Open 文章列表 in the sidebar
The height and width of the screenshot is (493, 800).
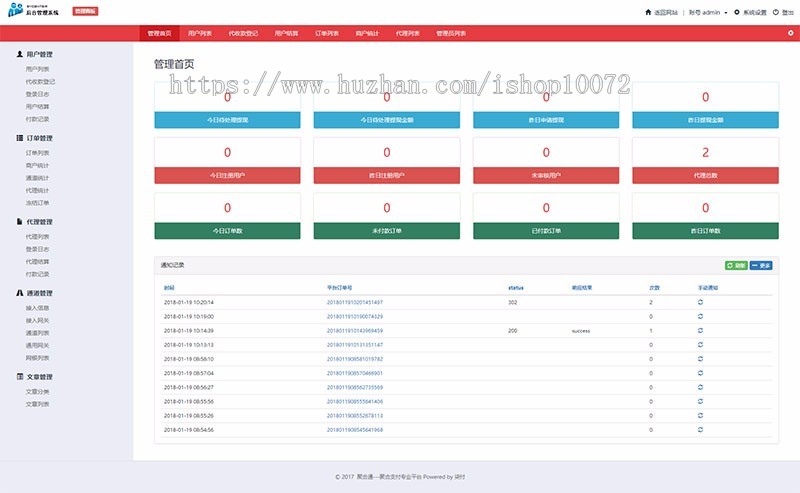pyautogui.click(x=37, y=404)
